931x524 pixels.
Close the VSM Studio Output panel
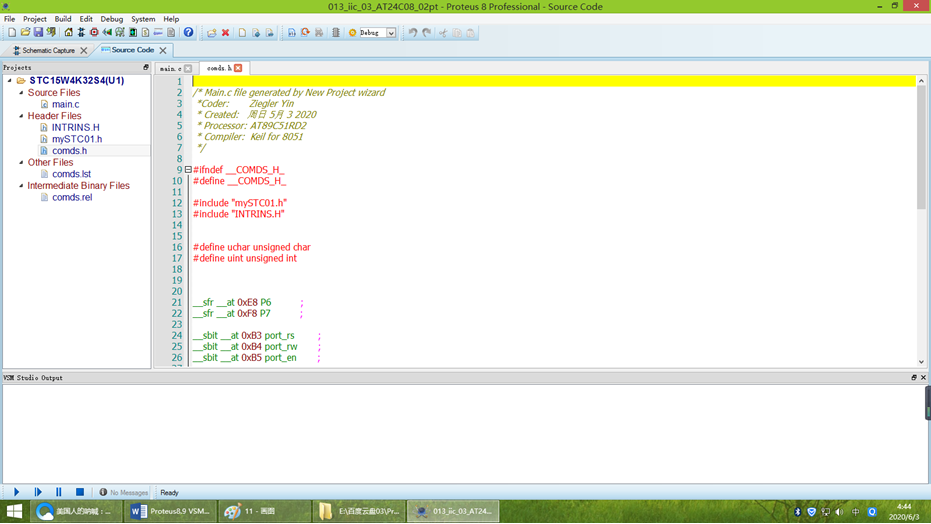click(x=923, y=377)
